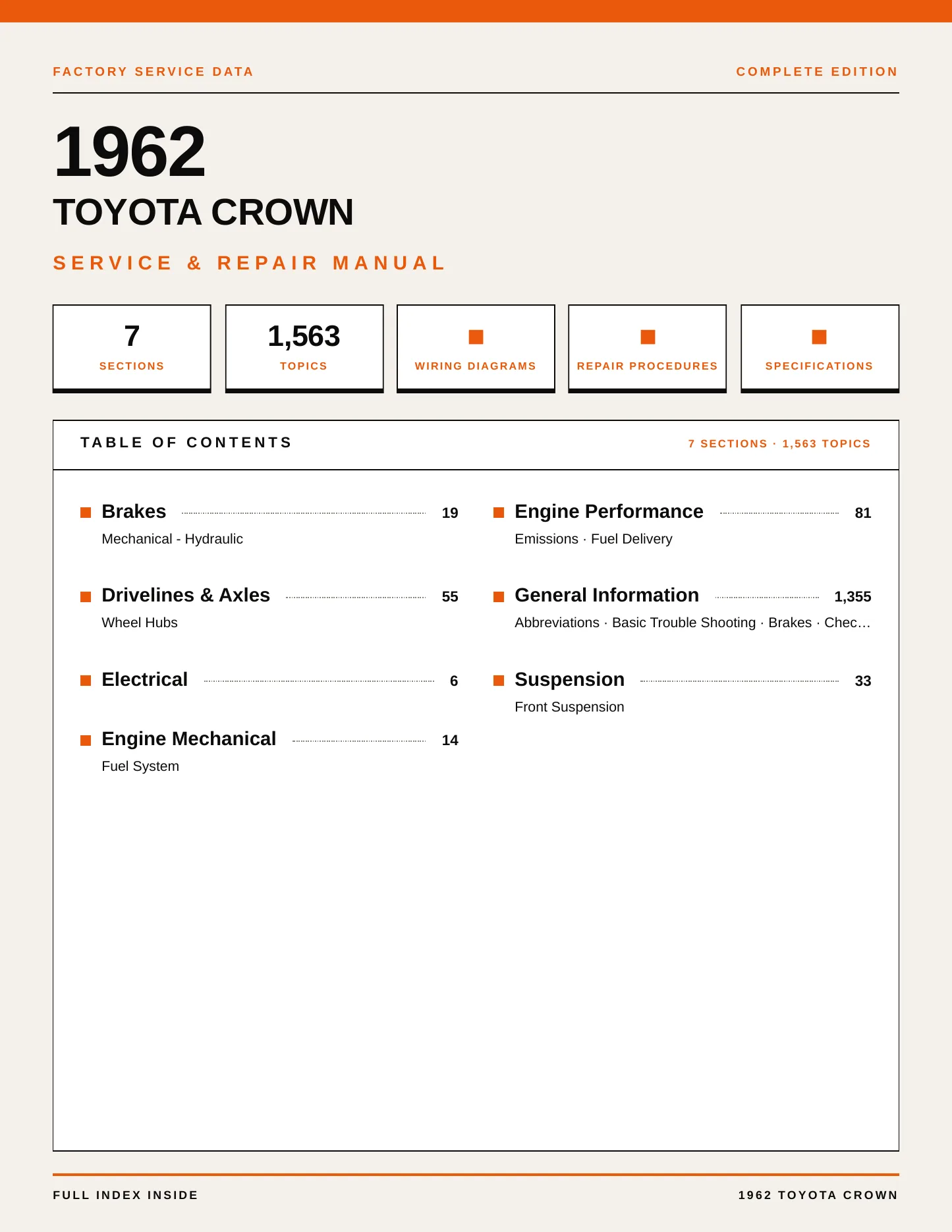Click the 1,355 topic count
This screenshot has width=952, height=1232.
[x=853, y=597]
